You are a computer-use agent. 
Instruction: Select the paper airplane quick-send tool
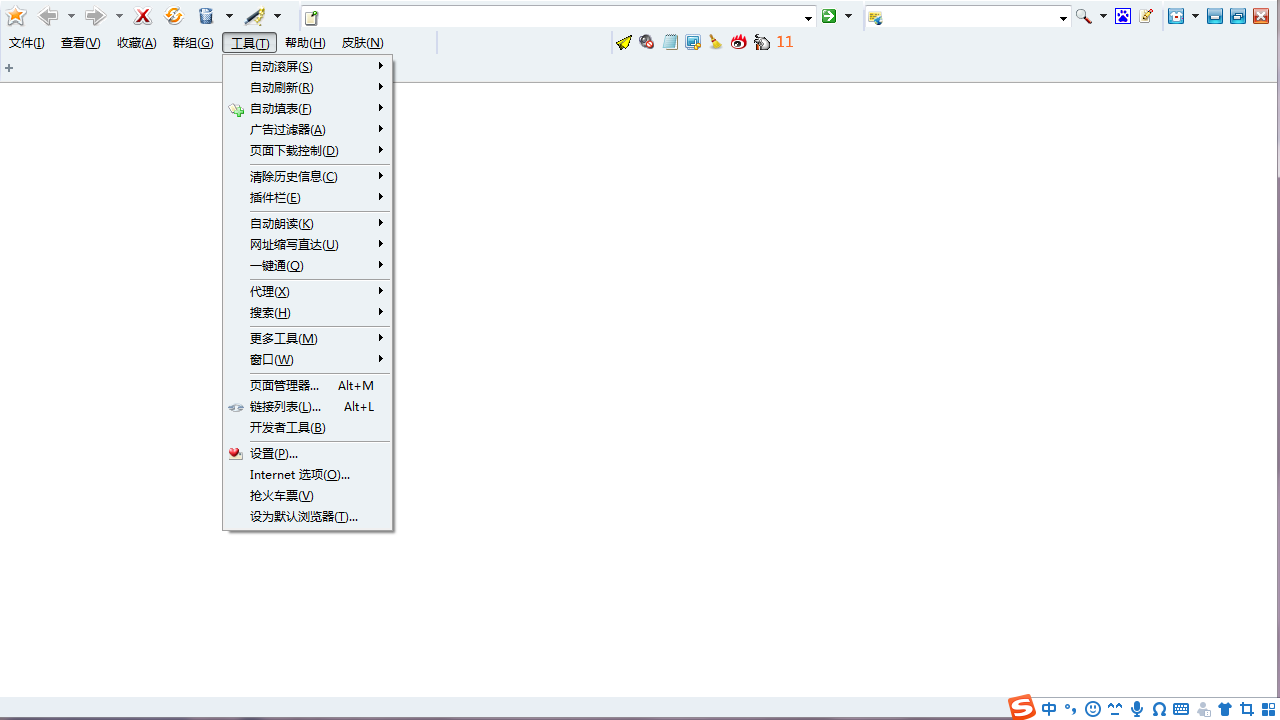point(623,42)
